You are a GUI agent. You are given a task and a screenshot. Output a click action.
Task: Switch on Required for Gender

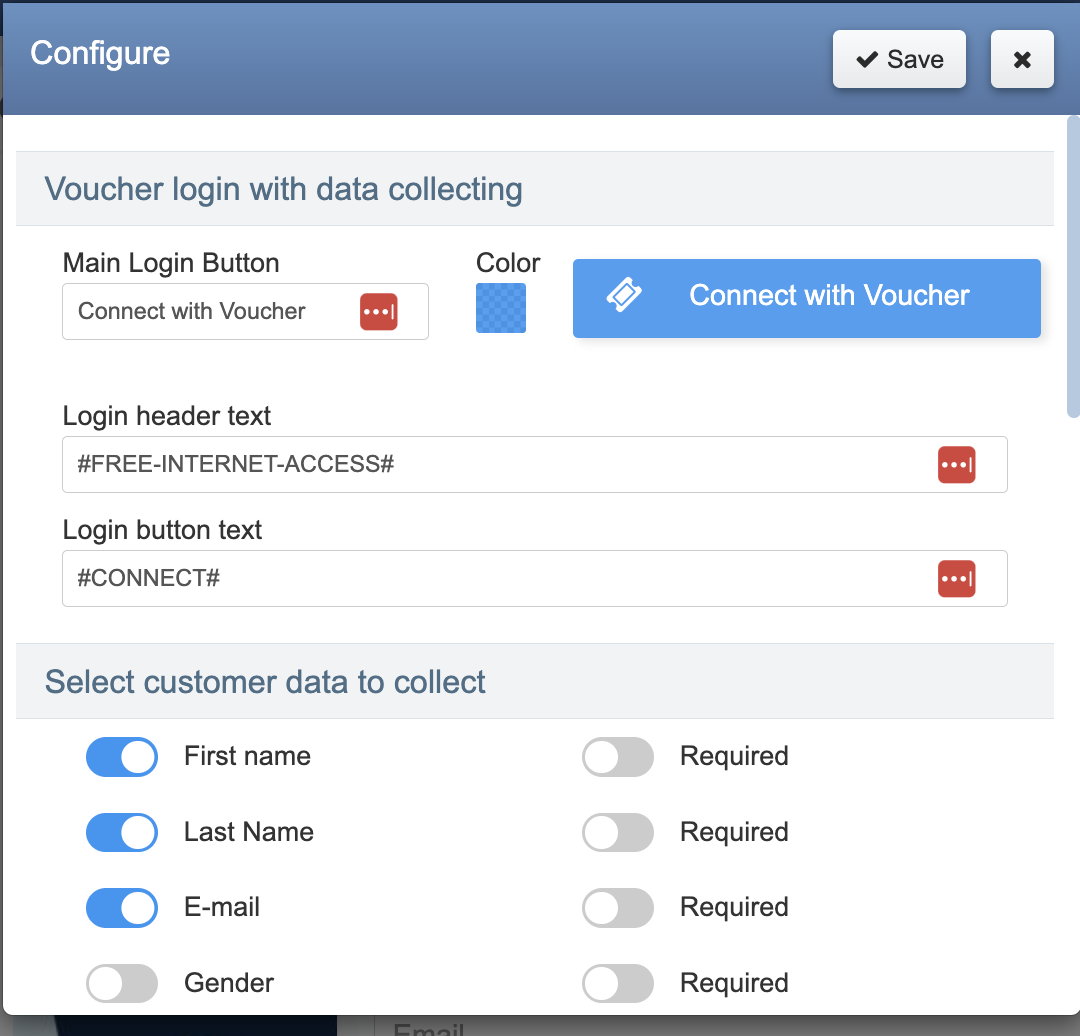[618, 984]
